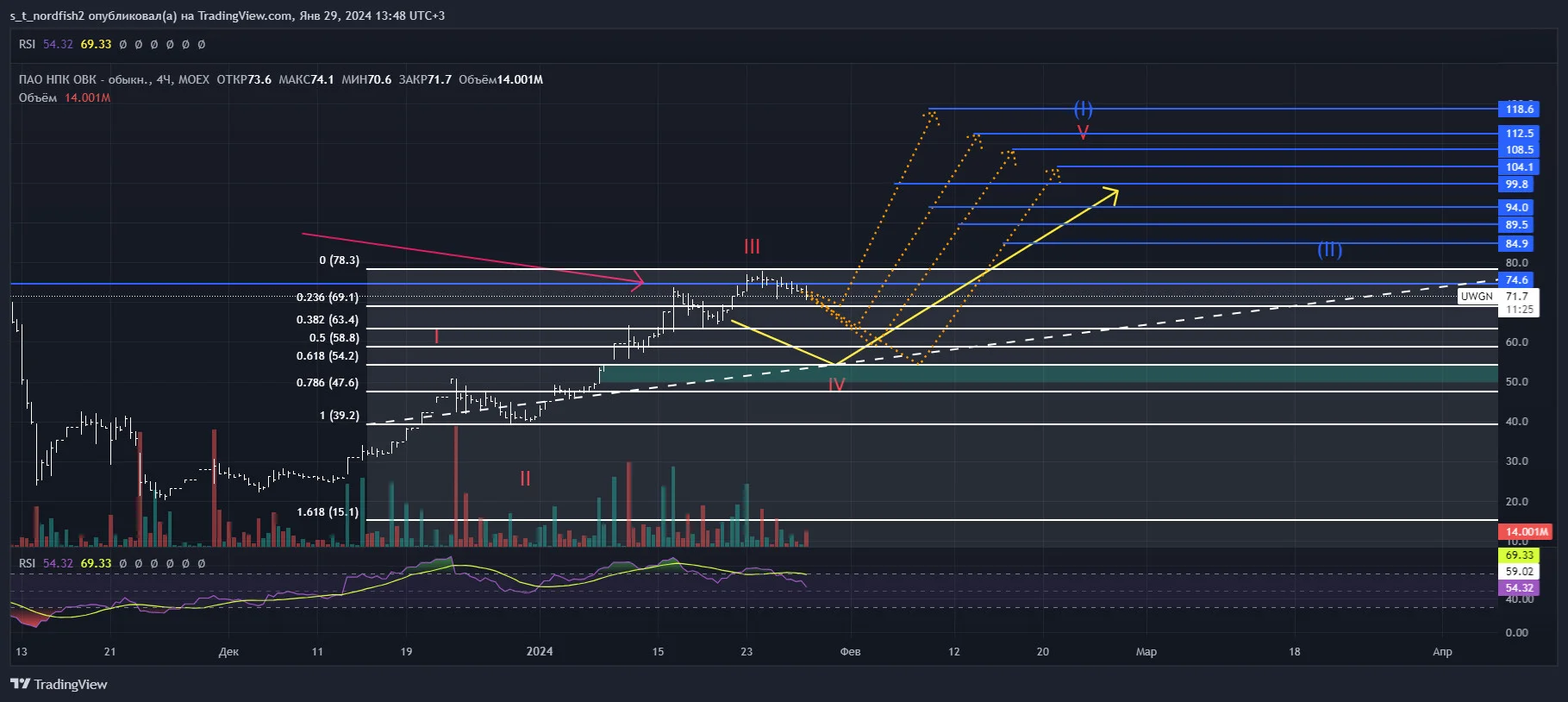Viewport: 1568px width, 702px height.
Task: Select the yellow 69.33 RSI axis tag
Action: pyautogui.click(x=1520, y=555)
